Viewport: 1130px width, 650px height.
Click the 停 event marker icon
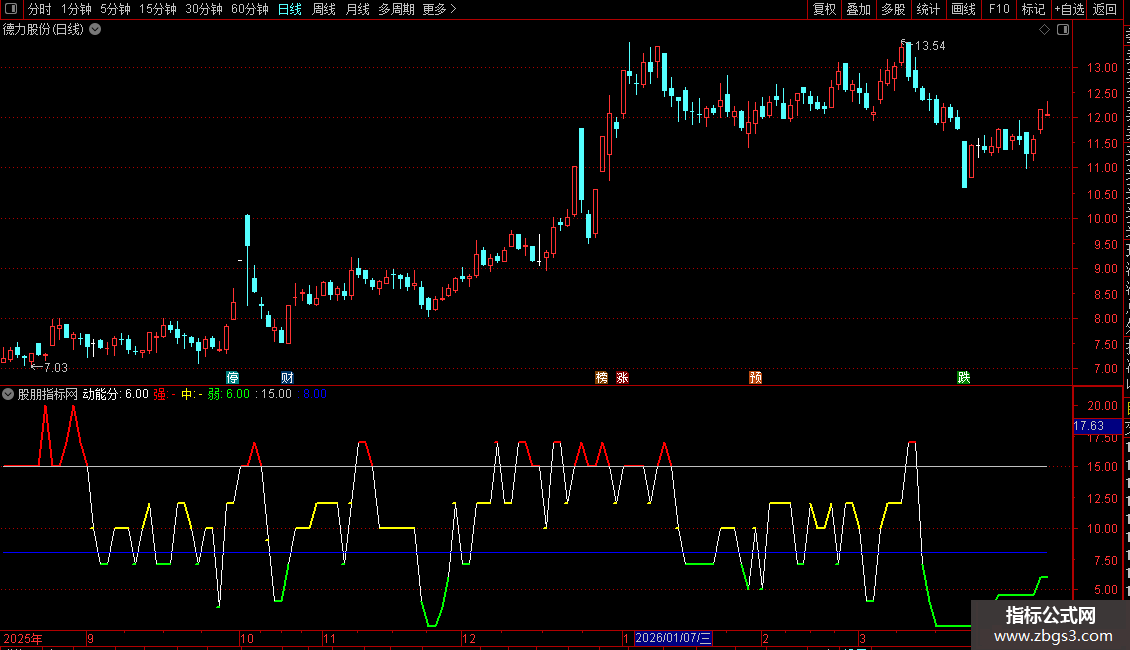tap(232, 378)
